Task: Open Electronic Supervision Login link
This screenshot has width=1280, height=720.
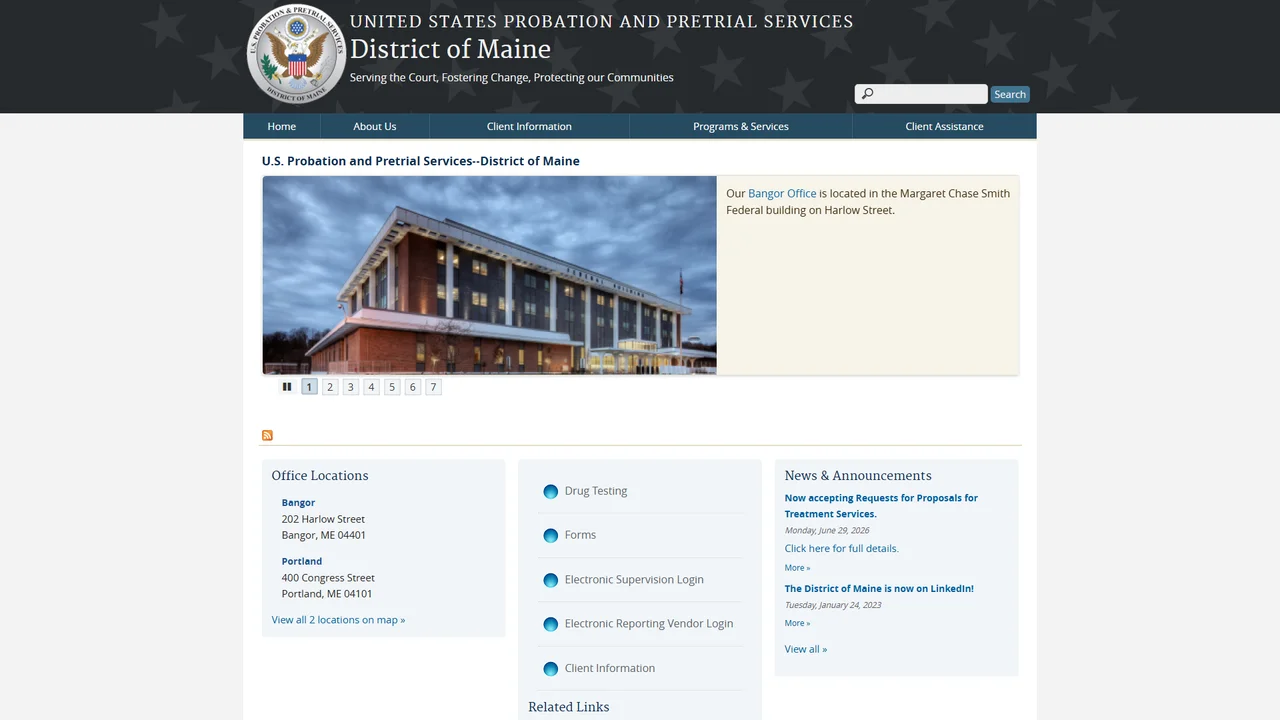Action: [x=634, y=579]
